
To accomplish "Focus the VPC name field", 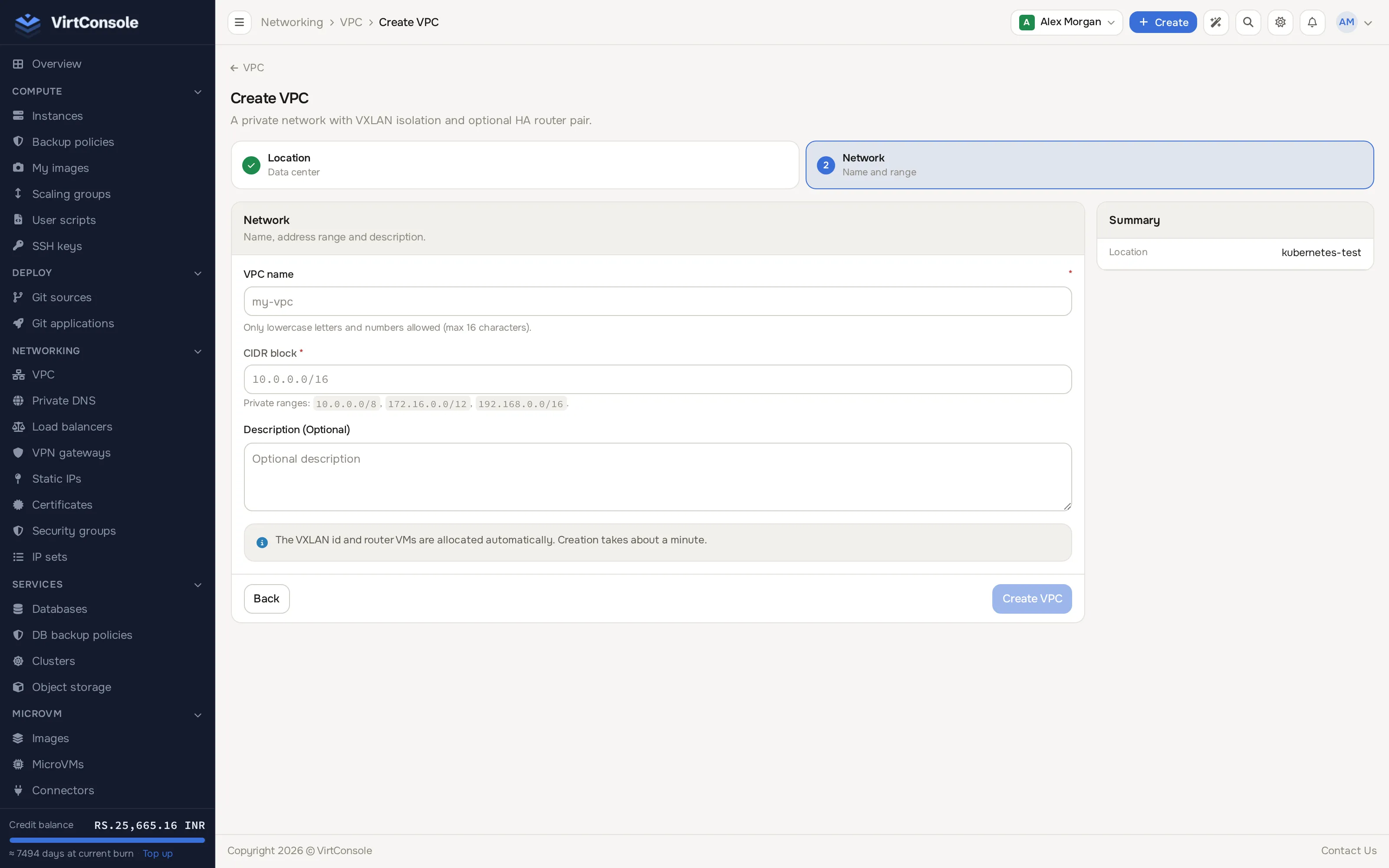I will (657, 301).
